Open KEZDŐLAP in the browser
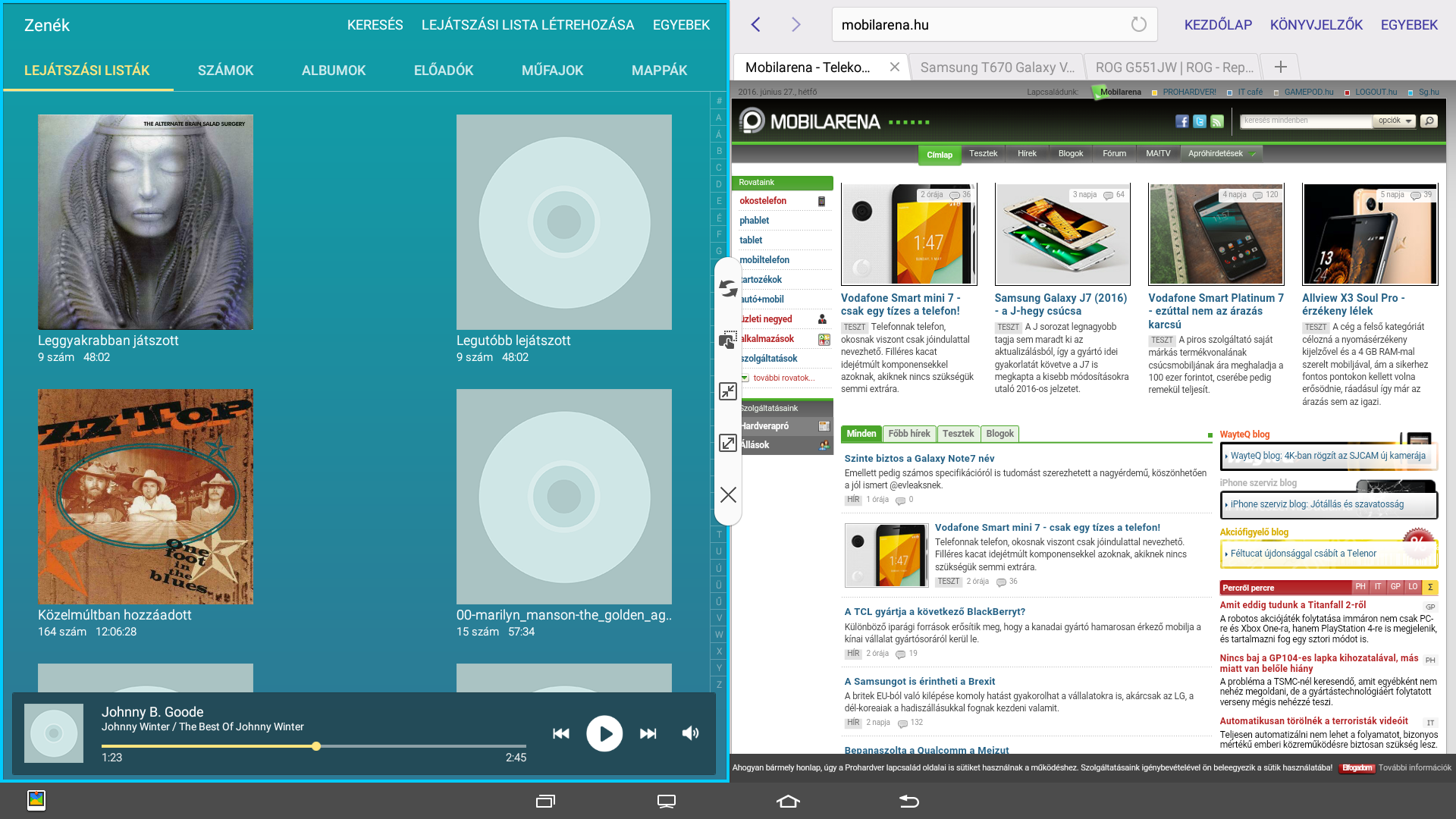1456x819 pixels. click(1218, 25)
